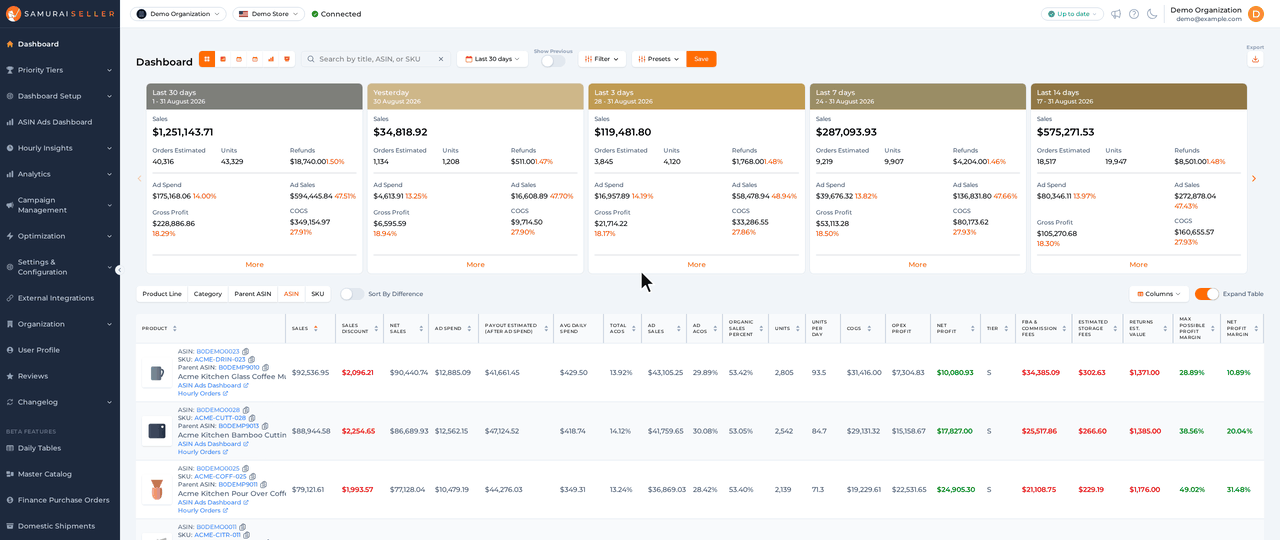Click the net profit value $17,827.00
Screen dimensions: 1280x540
954,431
